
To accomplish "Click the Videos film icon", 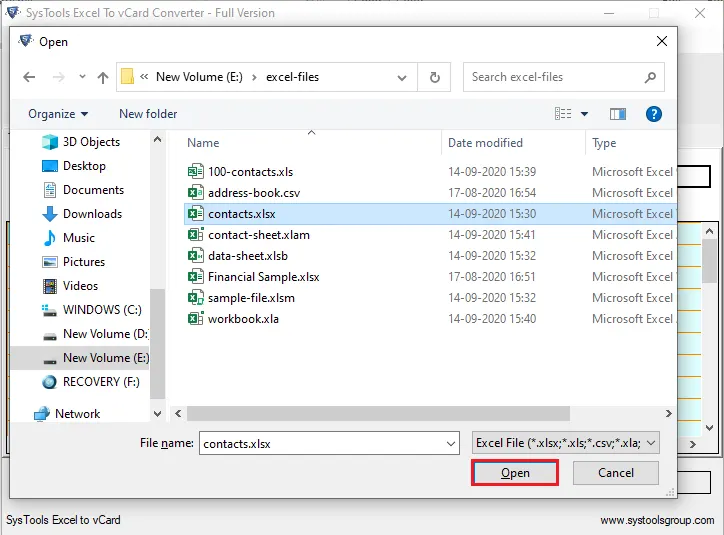I will [49, 286].
